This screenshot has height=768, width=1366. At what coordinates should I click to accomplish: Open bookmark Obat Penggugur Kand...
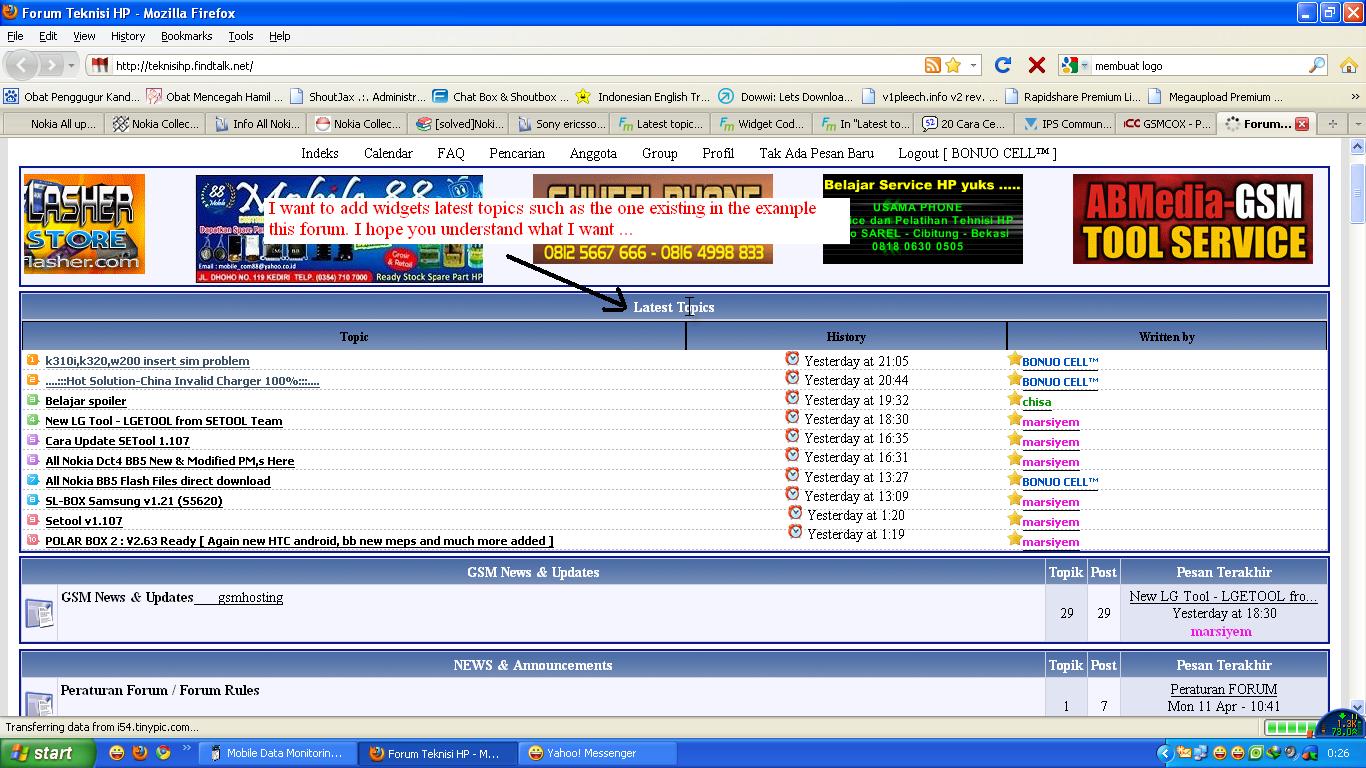click(72, 97)
